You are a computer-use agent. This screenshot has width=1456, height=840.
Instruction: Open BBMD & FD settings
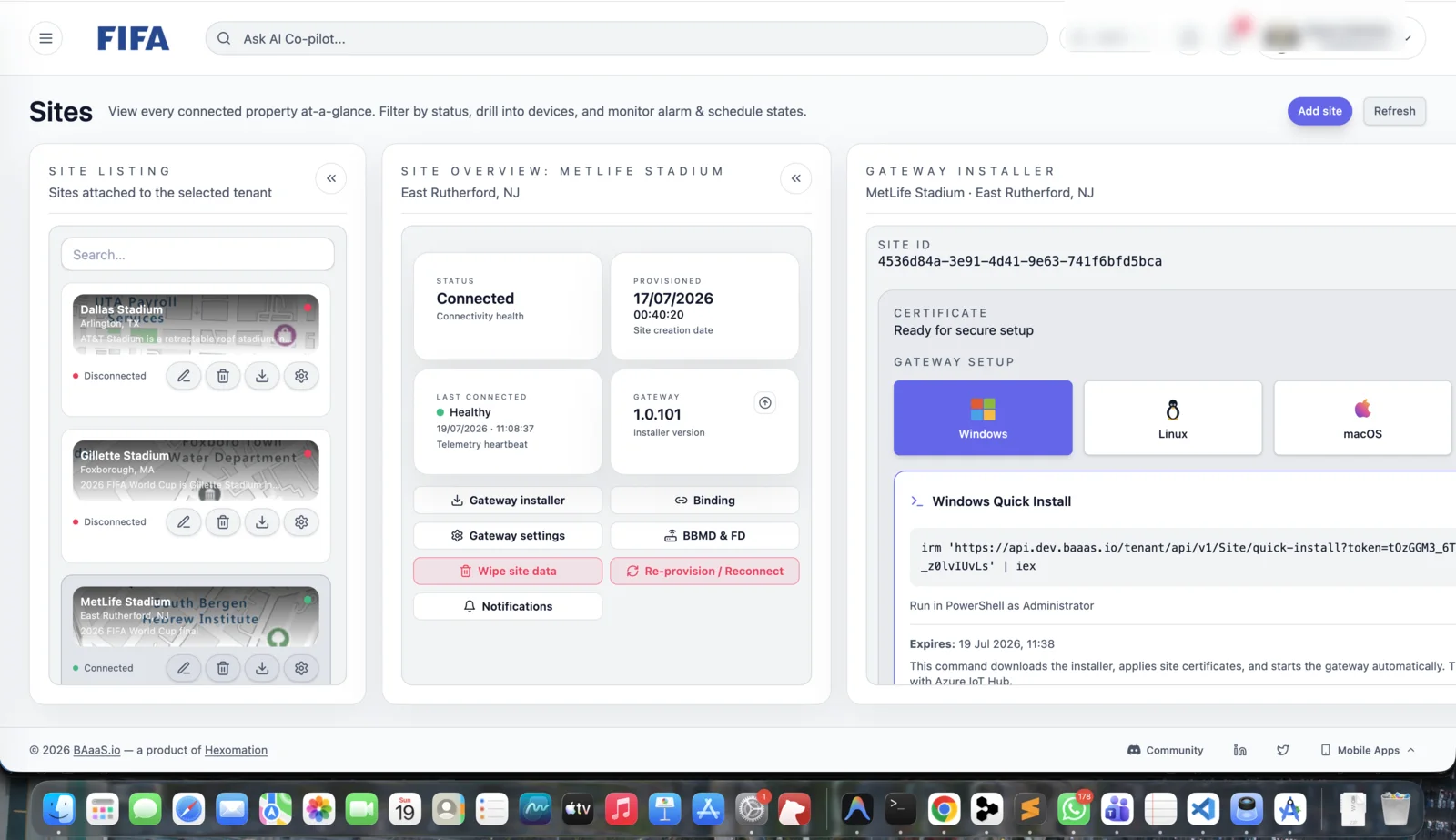coord(704,536)
